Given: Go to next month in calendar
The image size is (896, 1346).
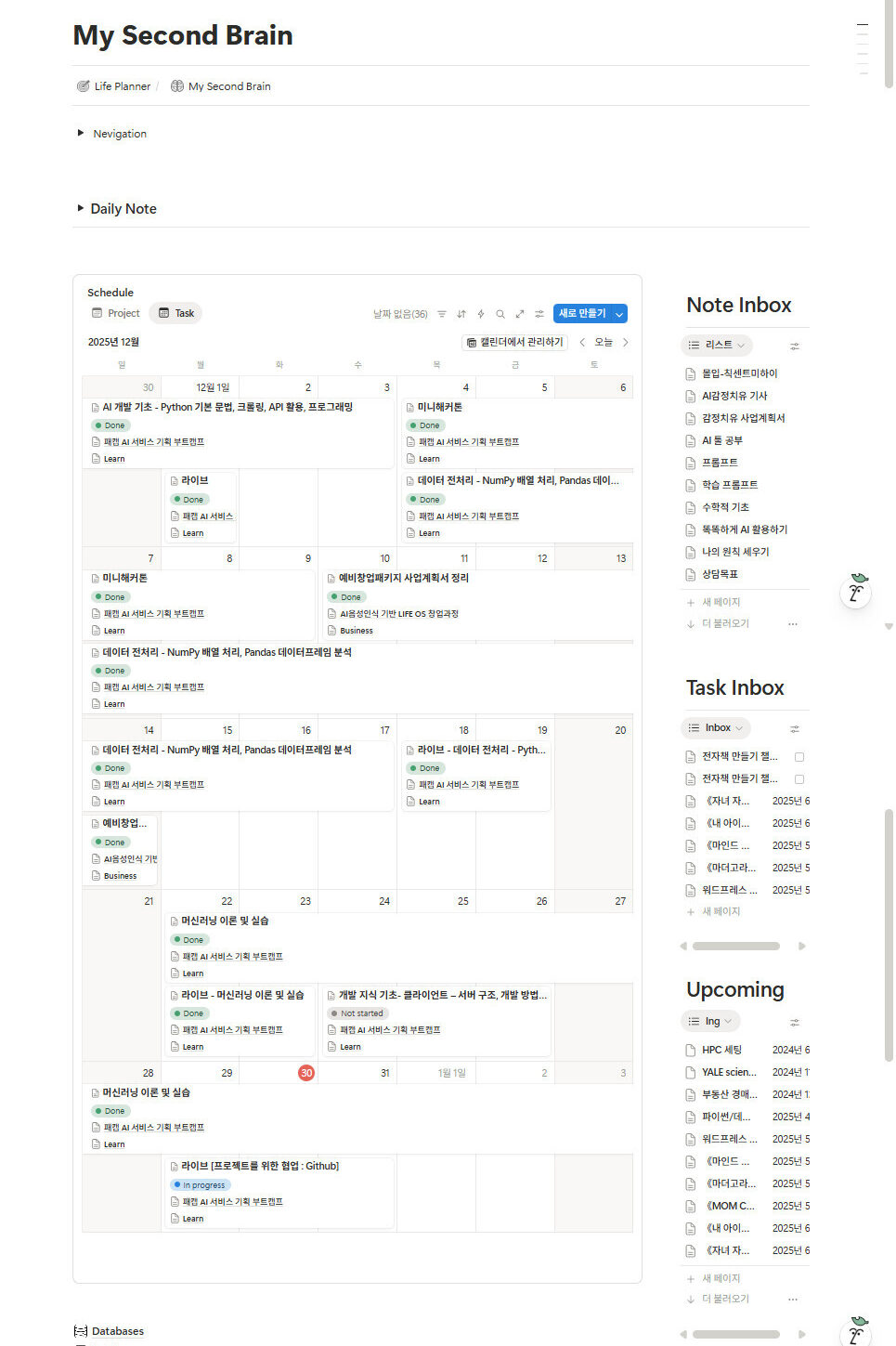Looking at the screenshot, I should tap(626, 343).
